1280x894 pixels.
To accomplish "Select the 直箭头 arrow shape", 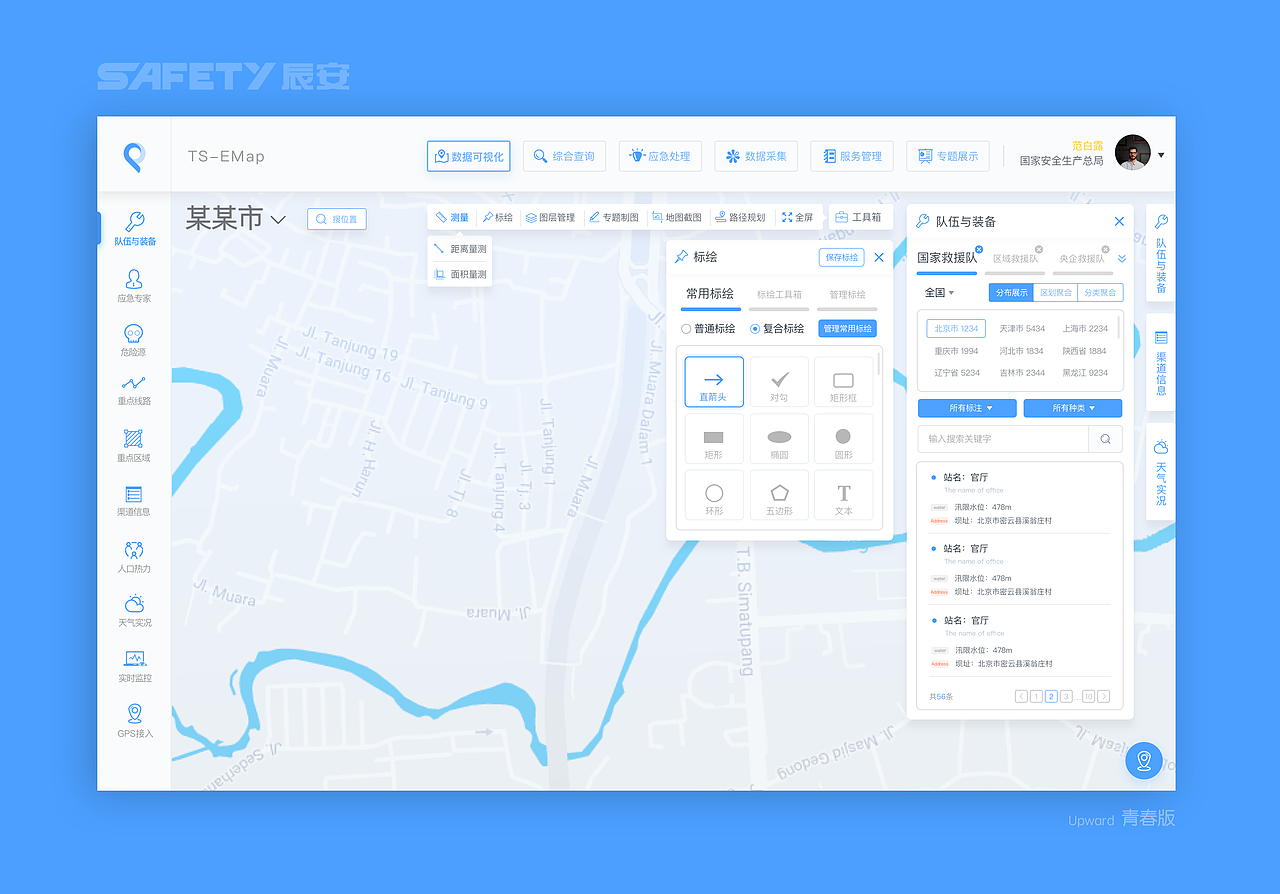I will 714,382.
